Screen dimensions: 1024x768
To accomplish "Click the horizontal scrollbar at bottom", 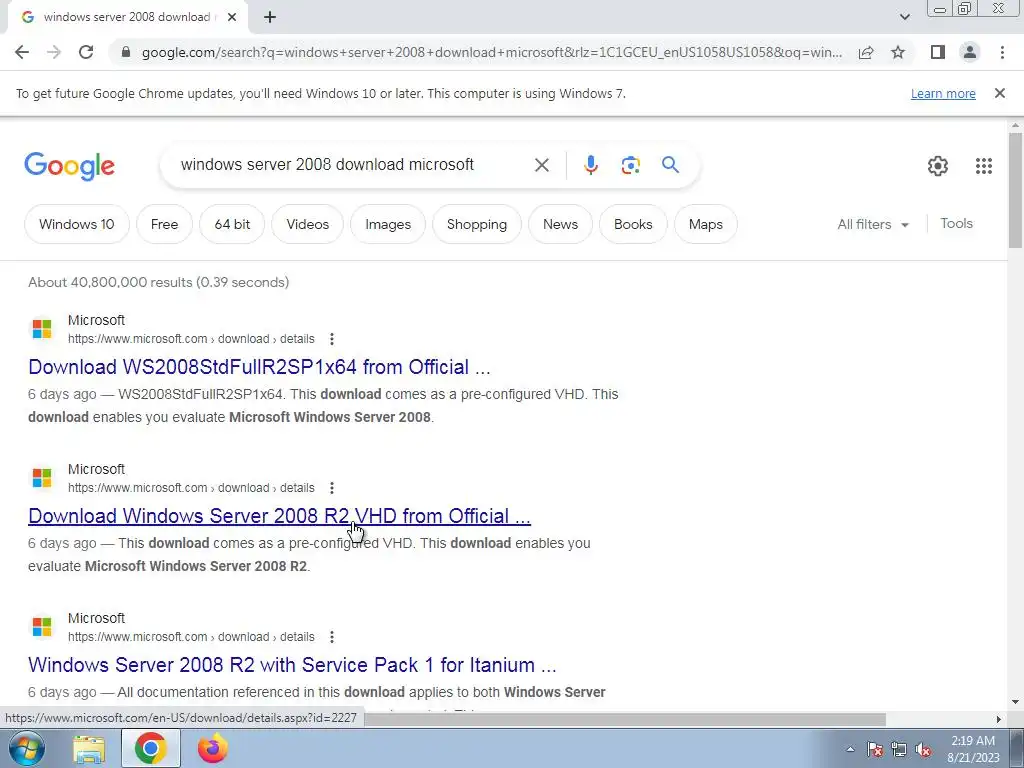I will click(x=625, y=719).
